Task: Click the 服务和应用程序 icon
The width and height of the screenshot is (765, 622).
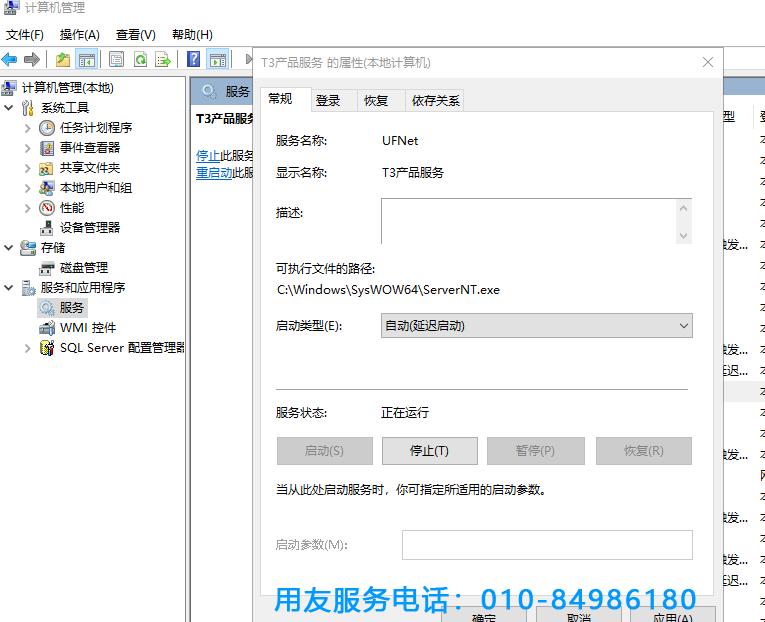Action: (28, 288)
